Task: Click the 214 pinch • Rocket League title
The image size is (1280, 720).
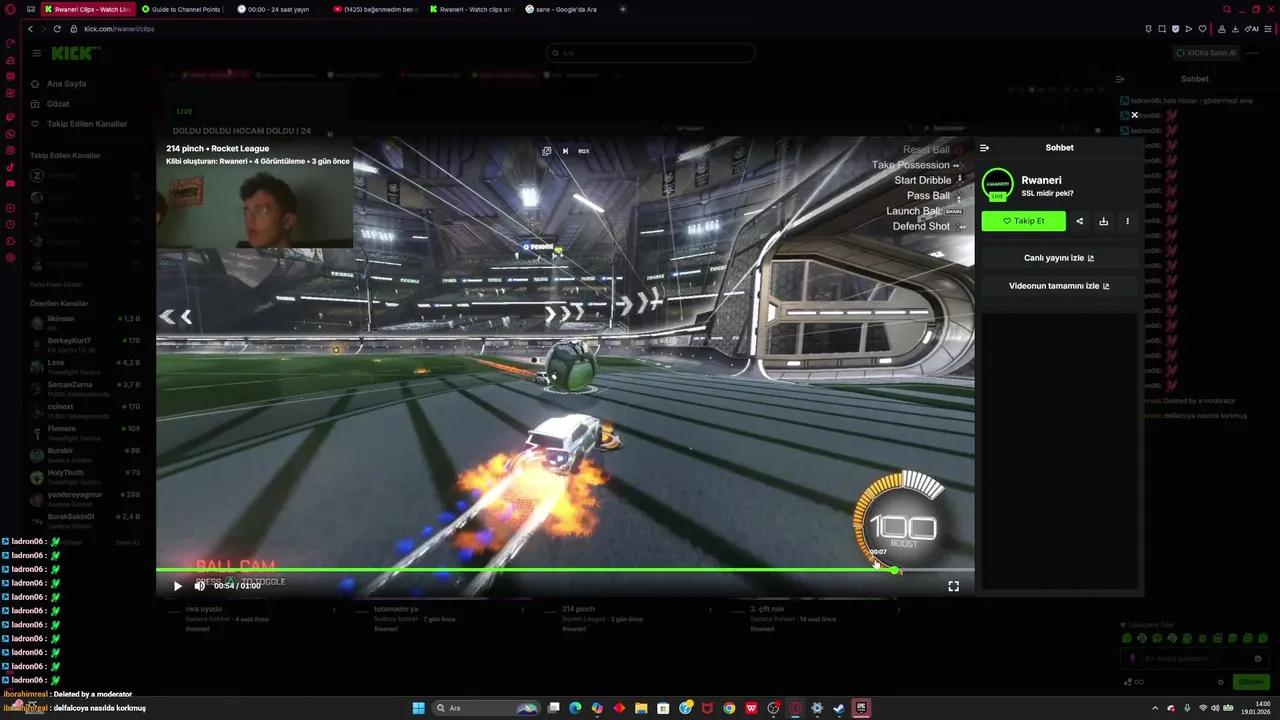Action: click(x=217, y=148)
